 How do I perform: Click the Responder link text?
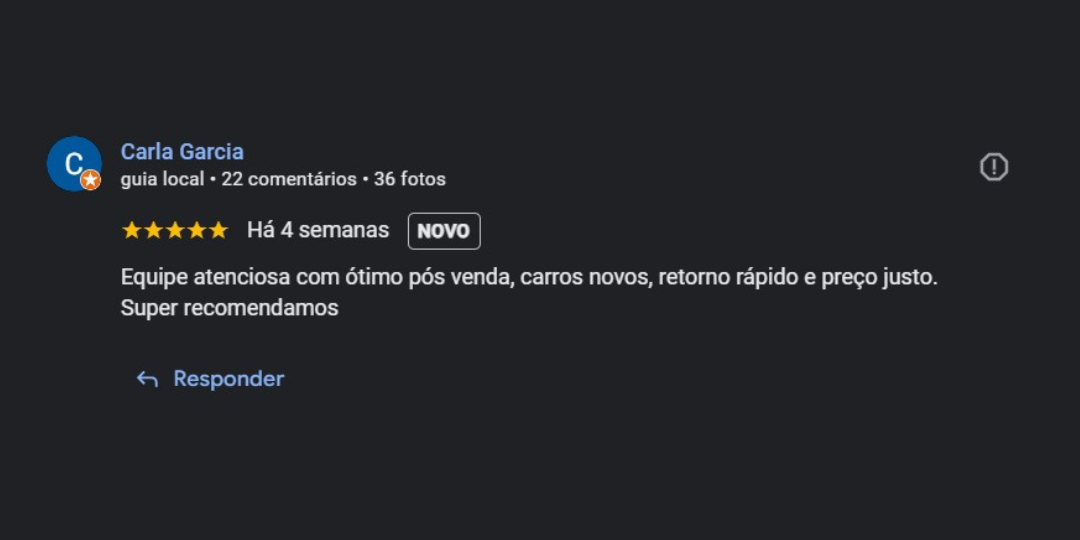point(229,379)
